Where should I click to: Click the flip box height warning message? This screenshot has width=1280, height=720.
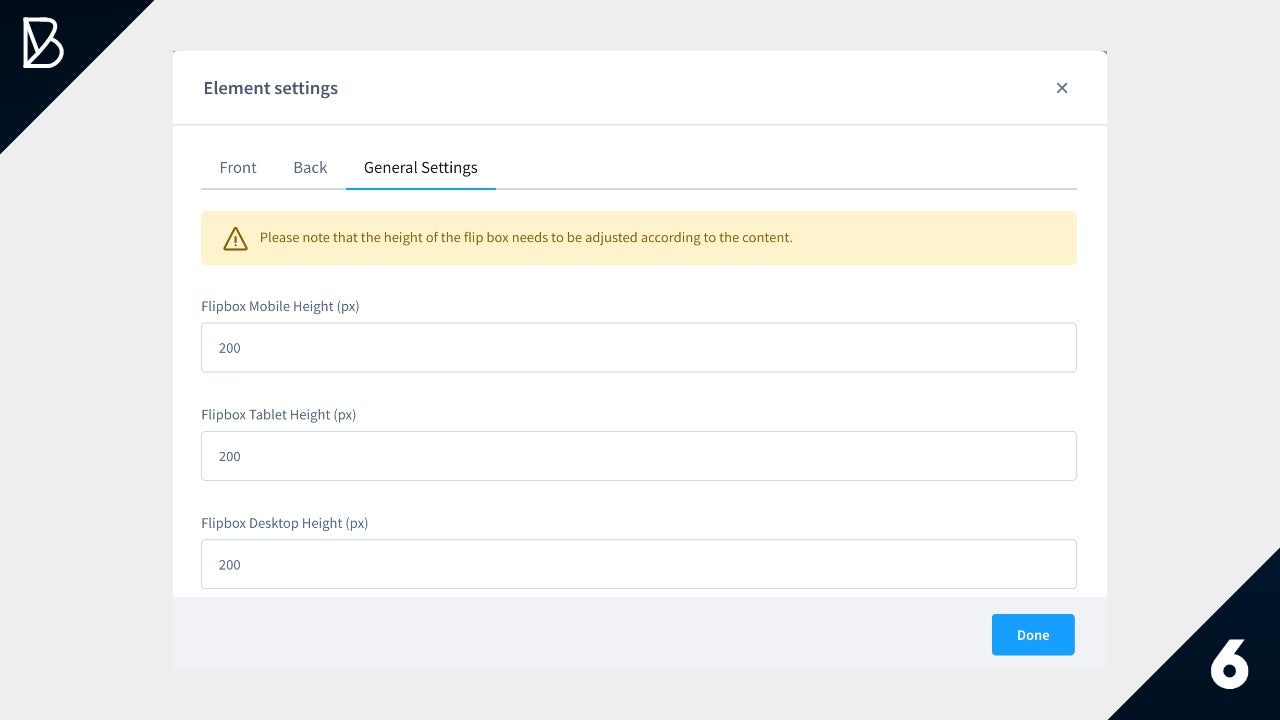coord(526,238)
